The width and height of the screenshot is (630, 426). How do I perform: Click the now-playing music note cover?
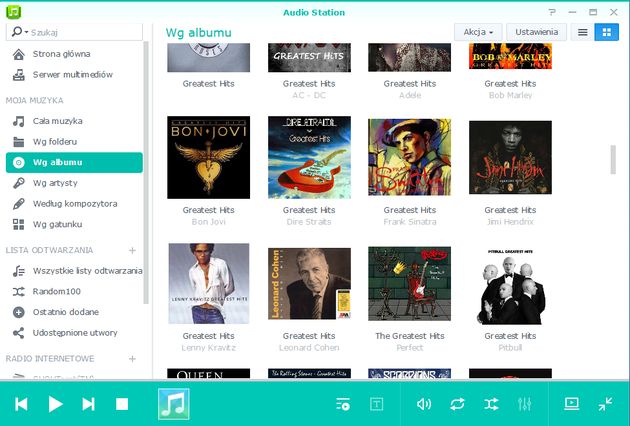174,404
